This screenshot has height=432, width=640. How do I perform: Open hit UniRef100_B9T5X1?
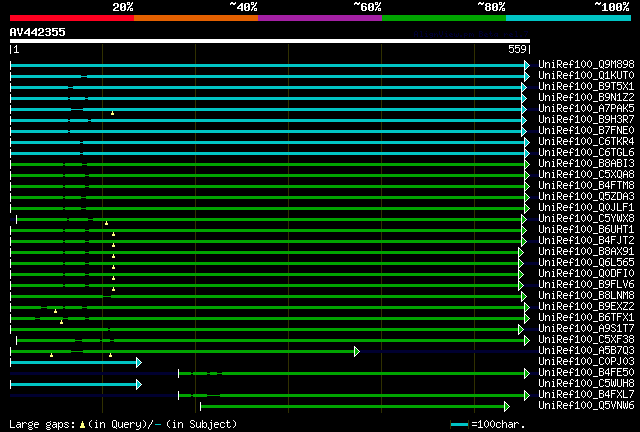pos(586,86)
